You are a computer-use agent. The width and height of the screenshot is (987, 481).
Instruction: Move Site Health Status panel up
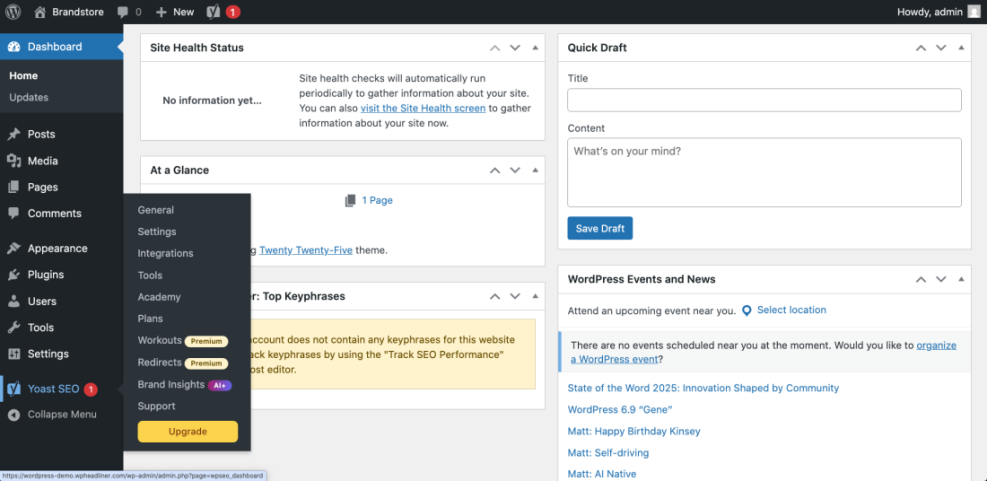(495, 48)
